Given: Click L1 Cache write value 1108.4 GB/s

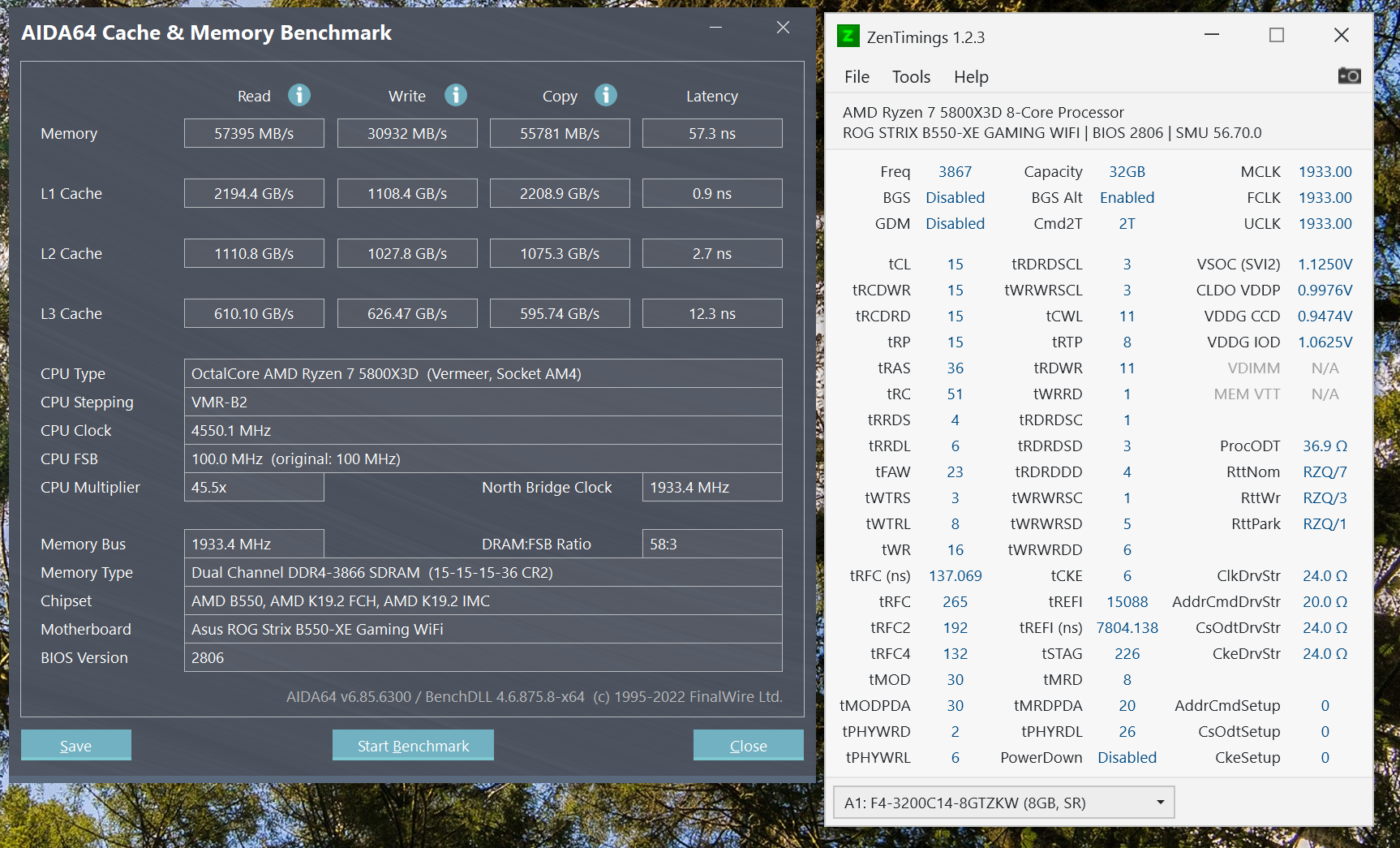Looking at the screenshot, I should pyautogui.click(x=407, y=193).
